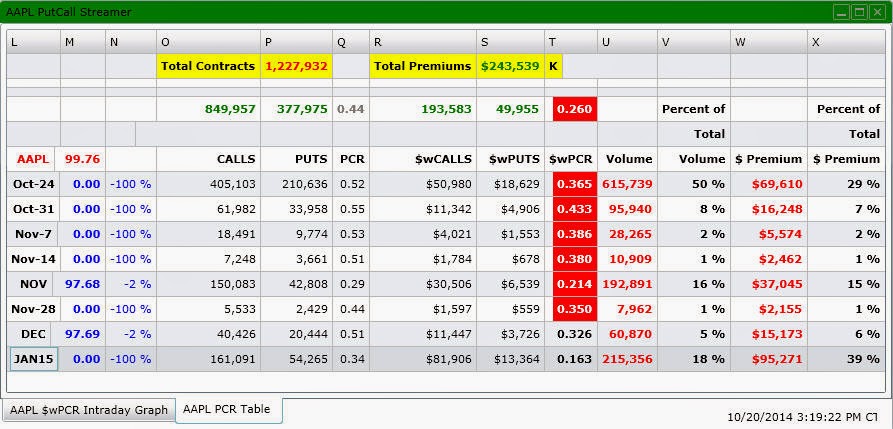This screenshot has height=429, width=893.
Task: Click the 405,103 calls cell for Oct-24
Action: [x=208, y=184]
